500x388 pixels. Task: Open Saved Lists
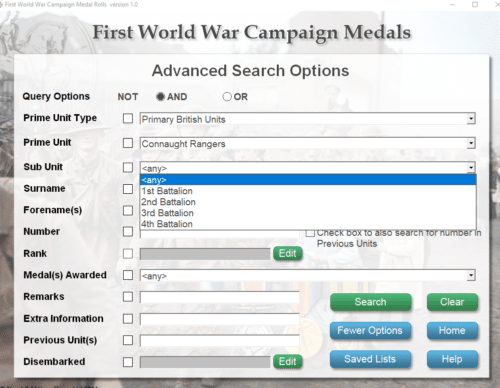(x=370, y=359)
